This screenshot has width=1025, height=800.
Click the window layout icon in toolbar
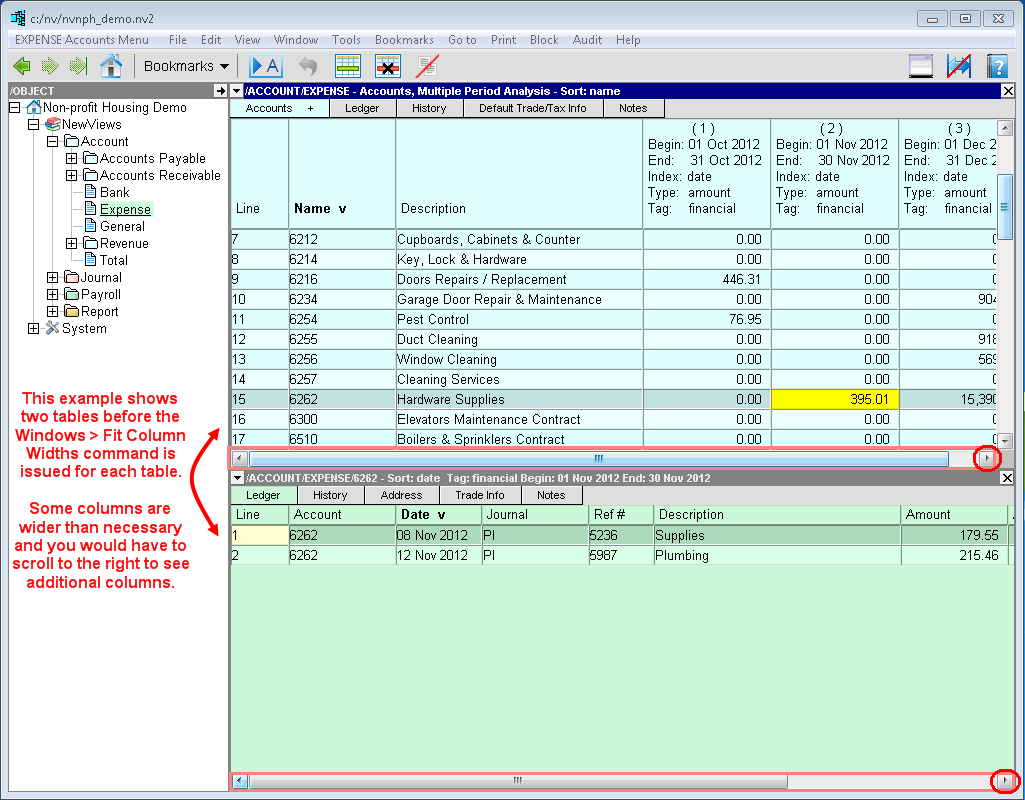tap(920, 66)
